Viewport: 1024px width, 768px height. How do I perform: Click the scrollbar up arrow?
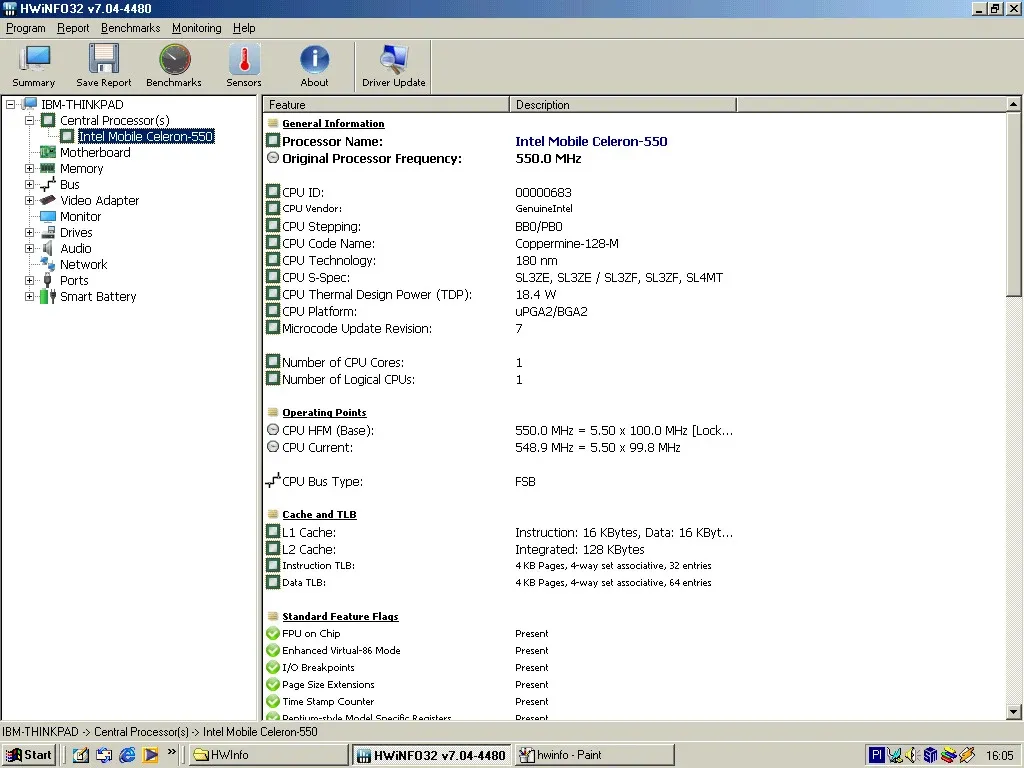[x=1013, y=104]
